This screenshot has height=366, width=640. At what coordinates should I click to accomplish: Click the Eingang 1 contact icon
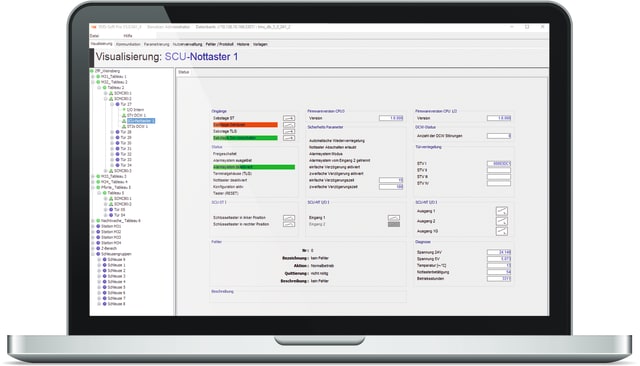coord(394,218)
